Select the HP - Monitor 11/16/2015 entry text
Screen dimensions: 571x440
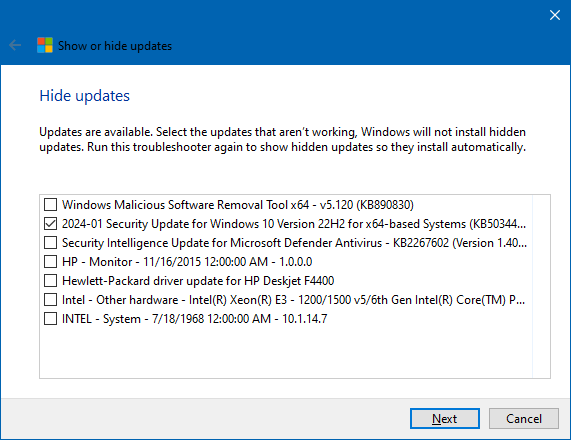click(x=187, y=262)
